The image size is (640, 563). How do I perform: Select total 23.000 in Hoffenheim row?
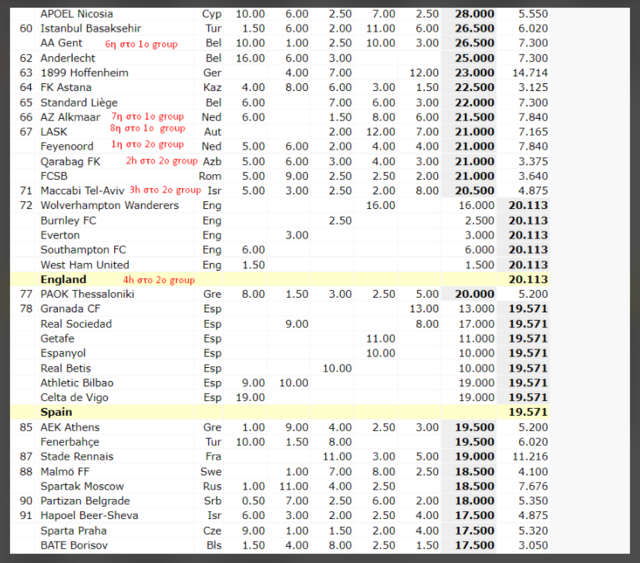[x=474, y=73]
